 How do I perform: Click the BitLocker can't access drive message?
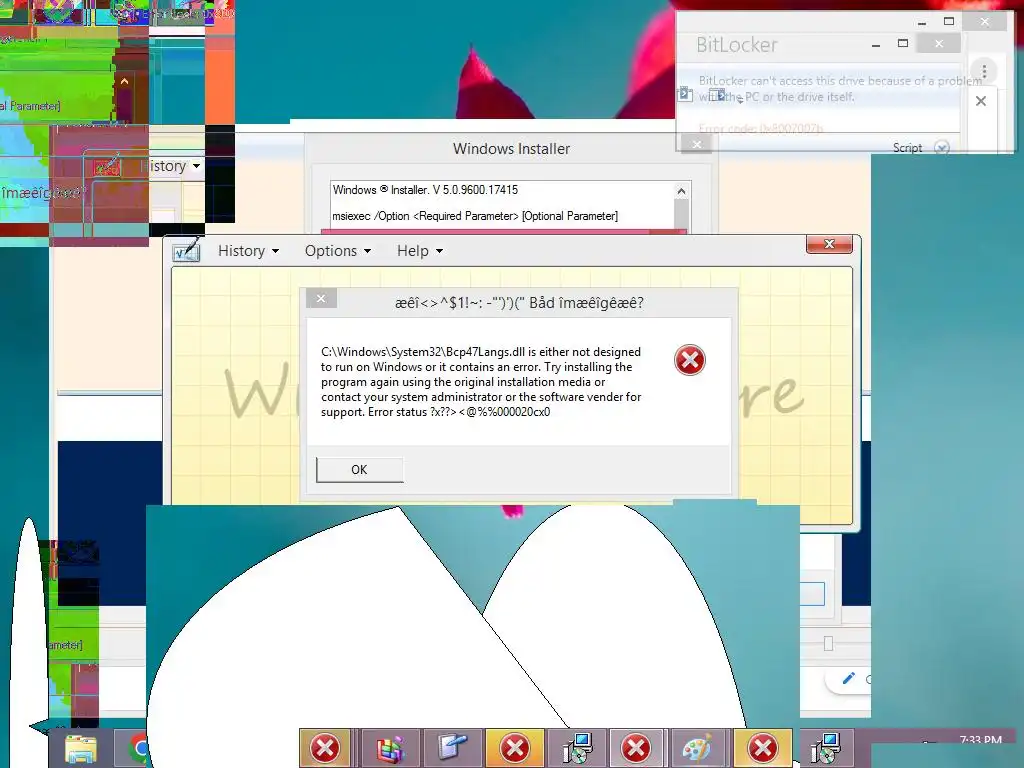(840, 89)
